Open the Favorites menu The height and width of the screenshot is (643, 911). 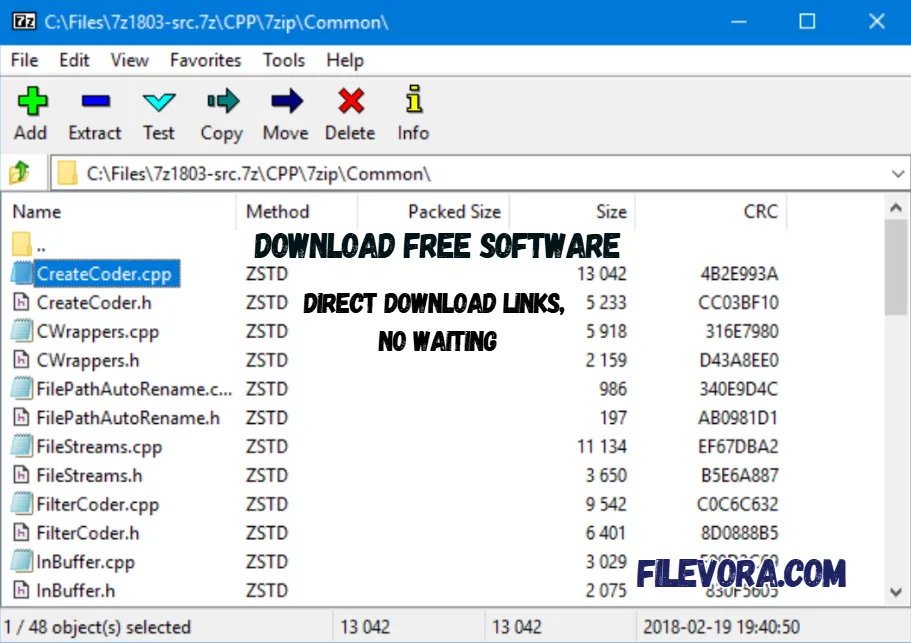pos(205,60)
